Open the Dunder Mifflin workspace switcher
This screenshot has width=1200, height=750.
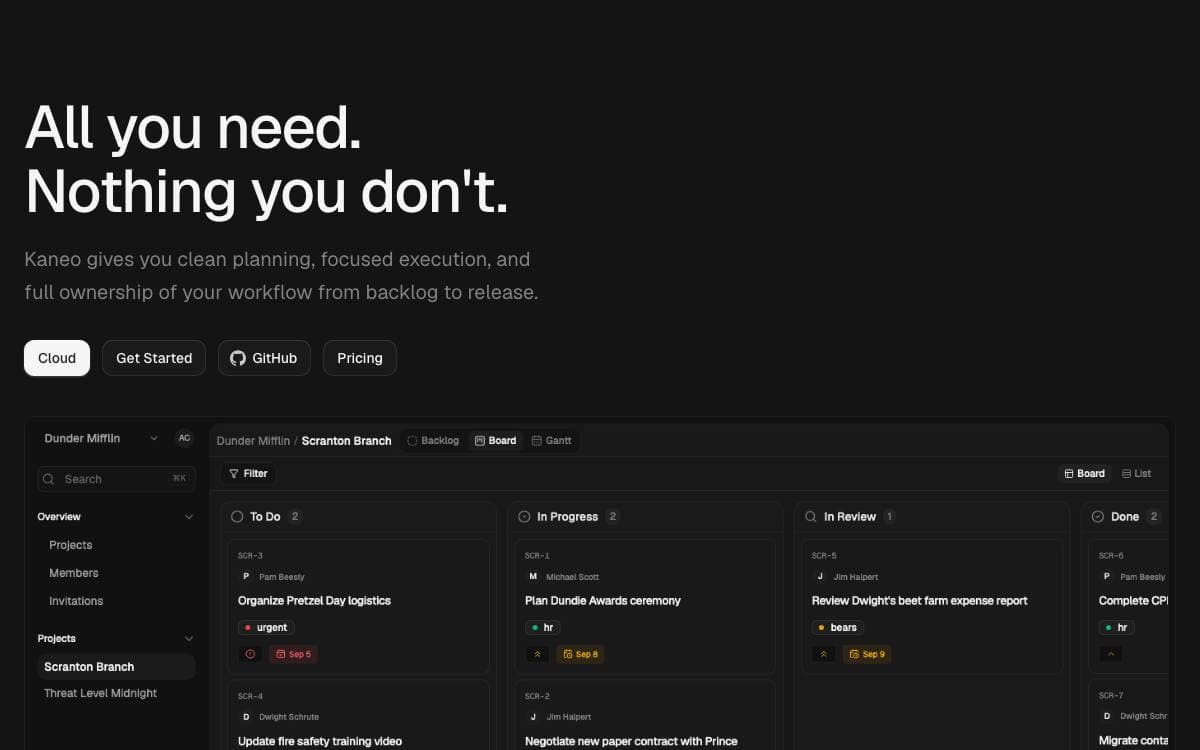click(101, 438)
